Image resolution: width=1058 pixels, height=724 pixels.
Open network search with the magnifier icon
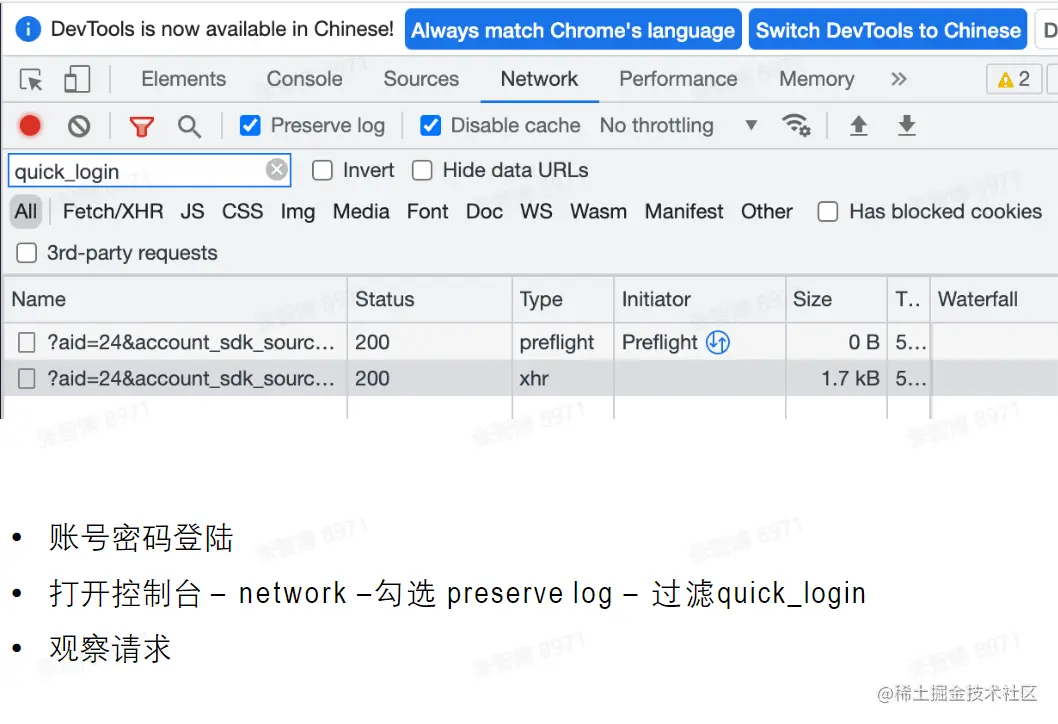tap(189, 126)
